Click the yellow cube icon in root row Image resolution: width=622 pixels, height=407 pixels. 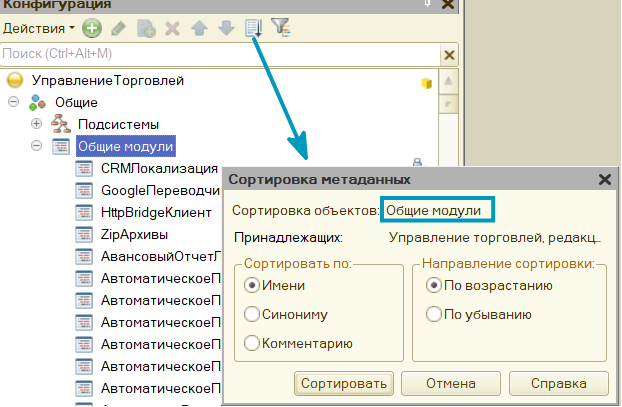coord(426,83)
